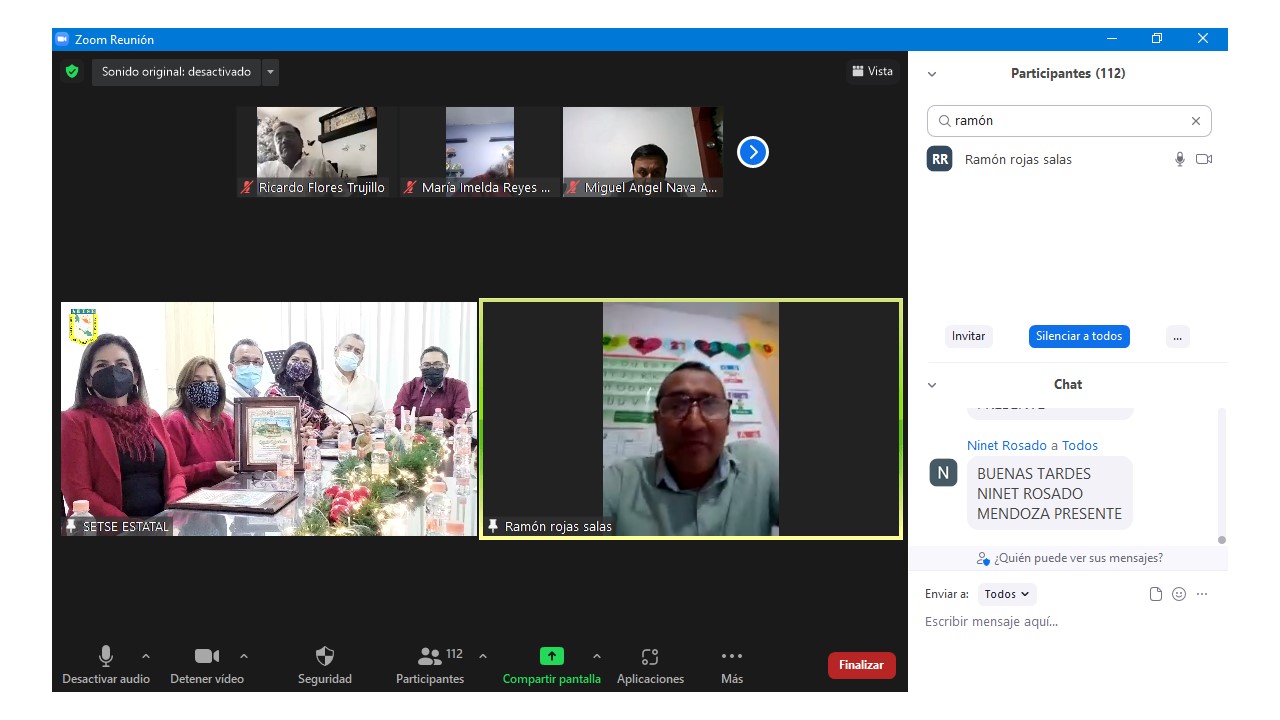Image resolution: width=1280 pixels, height=720 pixels.
Task: Click chat scrollbar thumb
Action: [x=1221, y=540]
